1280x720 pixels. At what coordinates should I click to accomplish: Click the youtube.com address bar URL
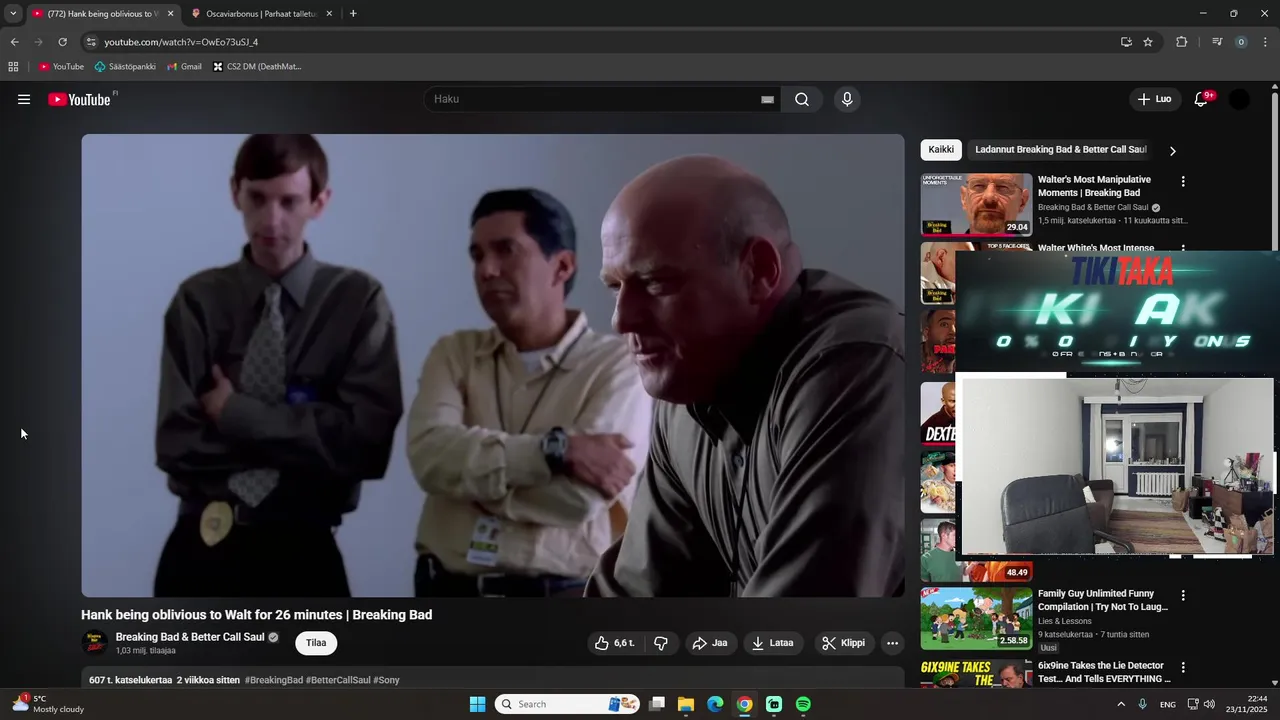(181, 42)
